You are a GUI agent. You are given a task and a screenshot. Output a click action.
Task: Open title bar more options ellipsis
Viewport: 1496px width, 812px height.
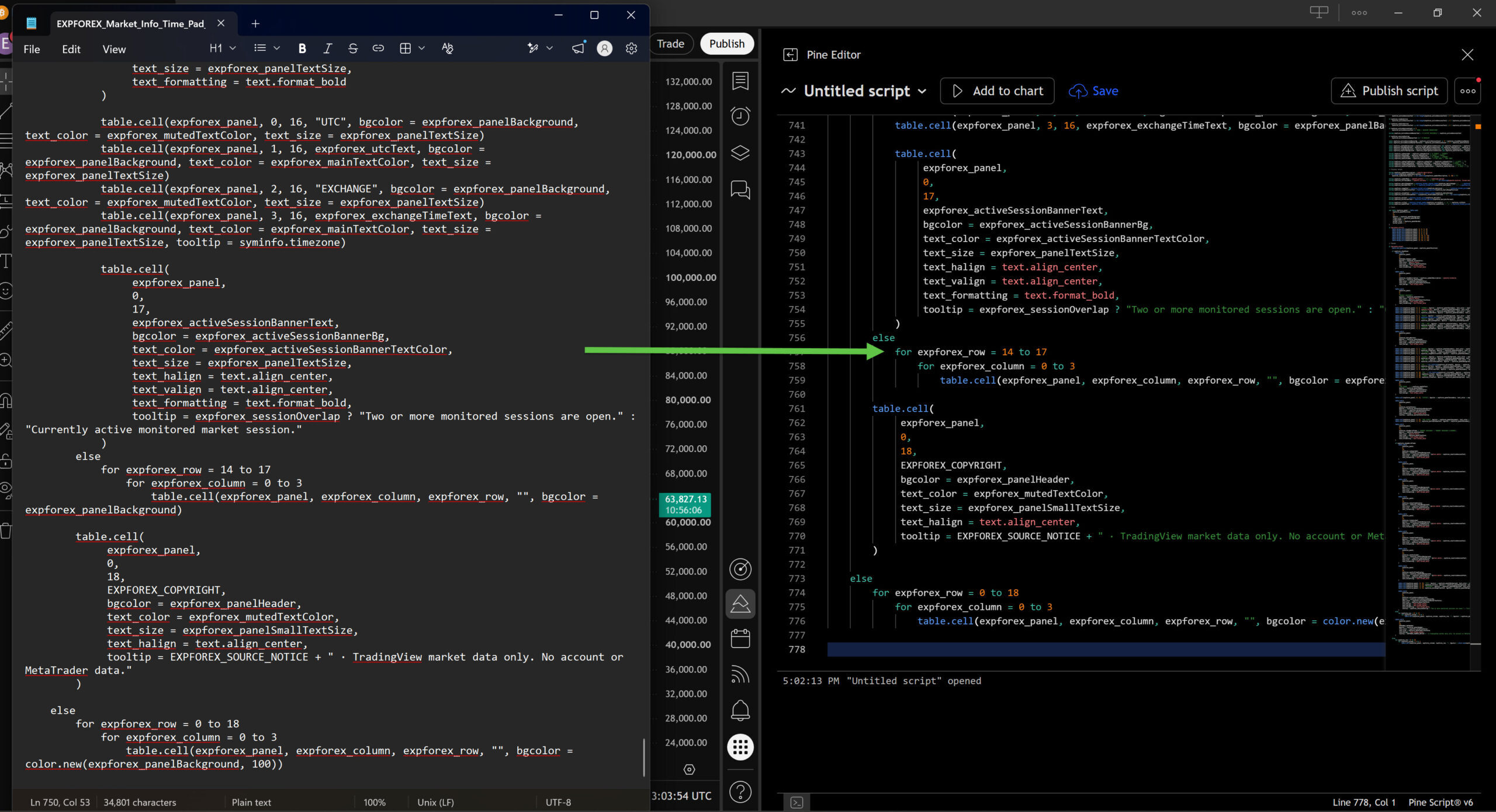click(1359, 13)
